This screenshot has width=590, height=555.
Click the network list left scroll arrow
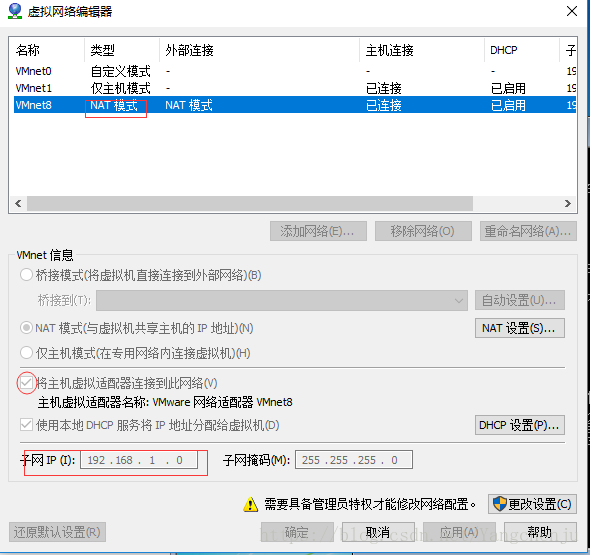click(18, 204)
